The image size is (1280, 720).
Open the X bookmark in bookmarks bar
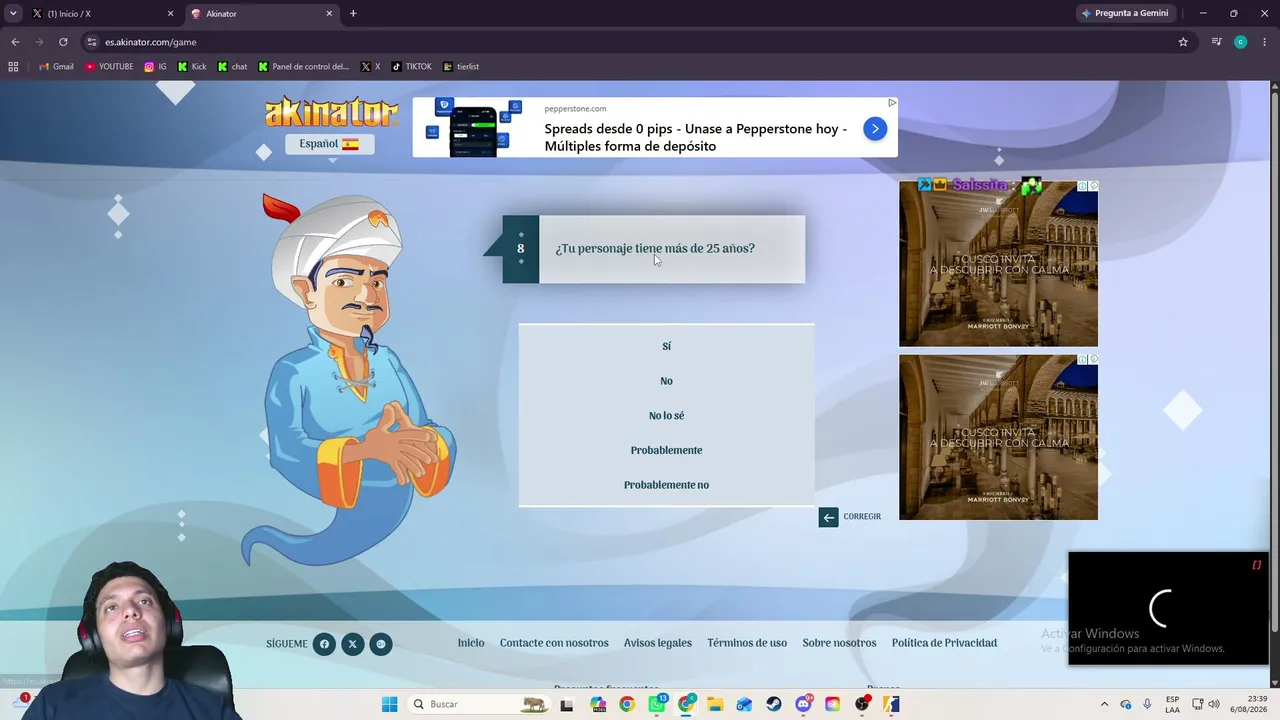(370, 67)
